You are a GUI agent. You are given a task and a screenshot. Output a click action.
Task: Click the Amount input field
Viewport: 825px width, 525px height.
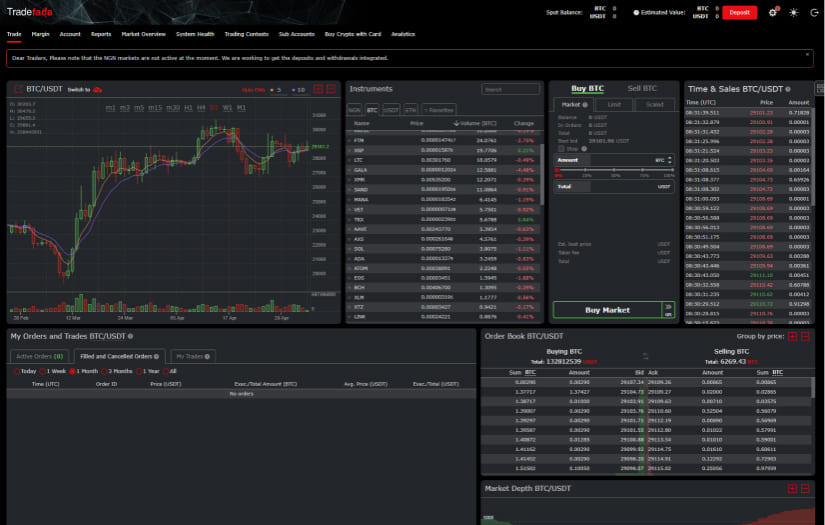[x=614, y=160]
